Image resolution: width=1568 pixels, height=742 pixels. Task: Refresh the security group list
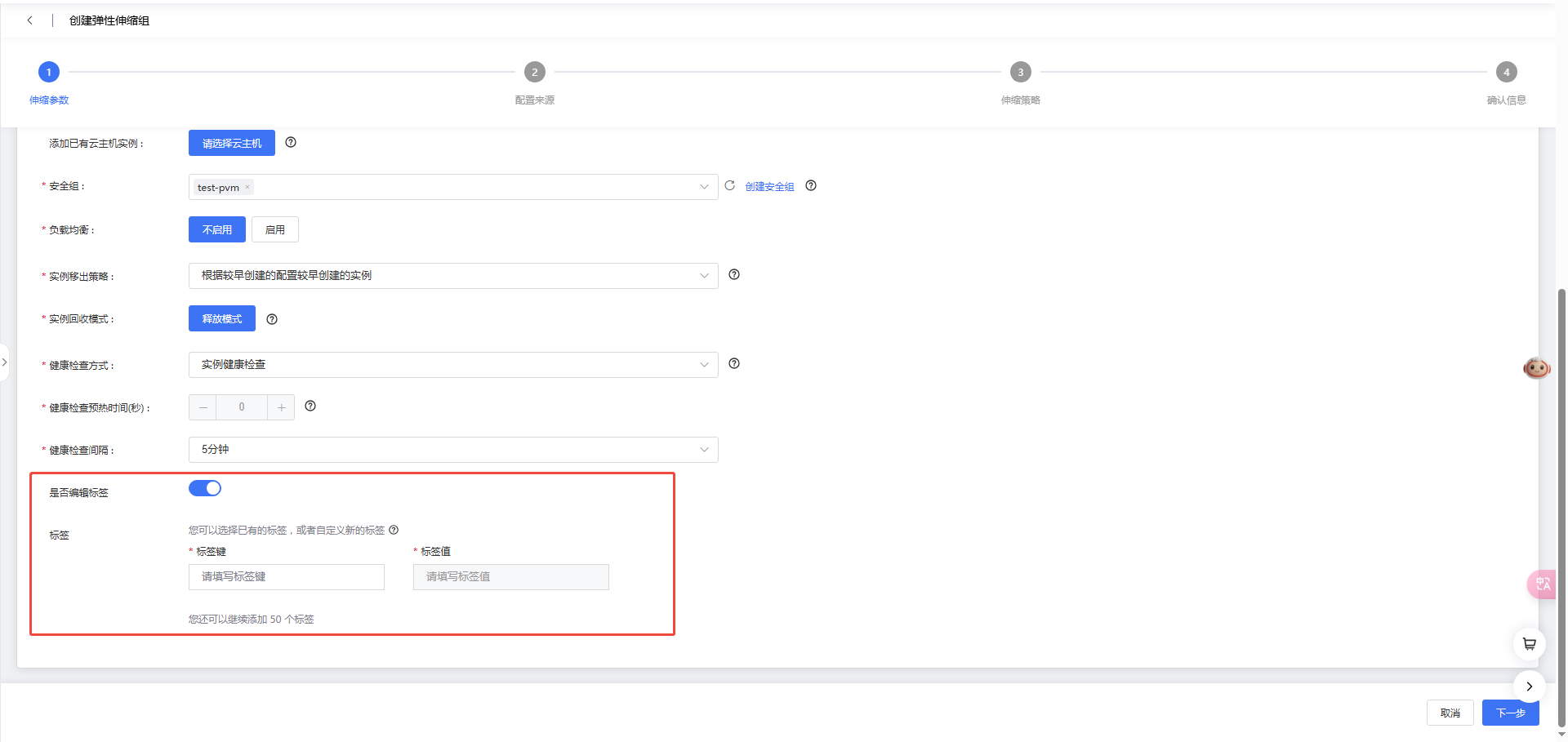coord(730,186)
